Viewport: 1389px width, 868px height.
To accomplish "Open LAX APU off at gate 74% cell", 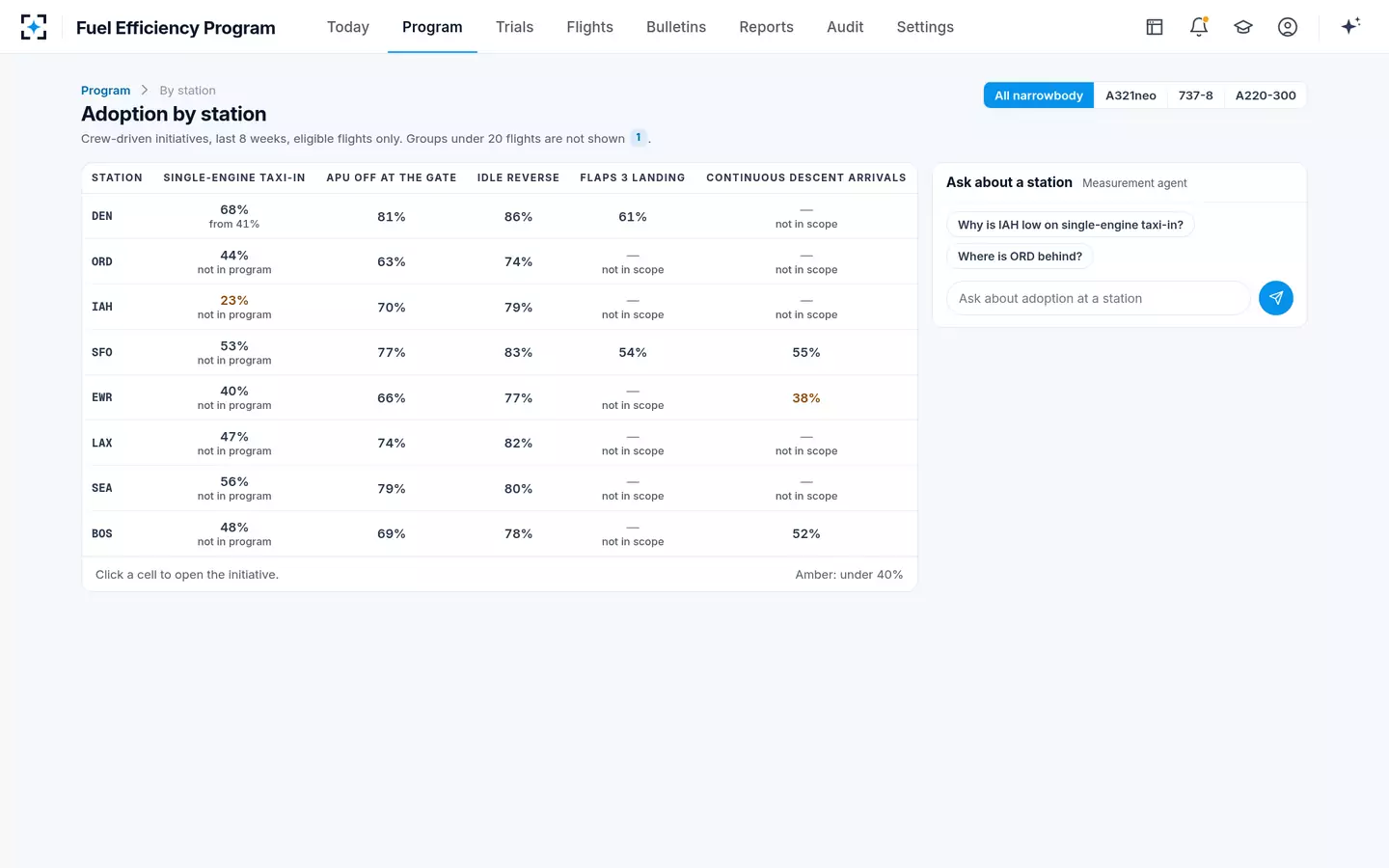I will click(x=392, y=443).
